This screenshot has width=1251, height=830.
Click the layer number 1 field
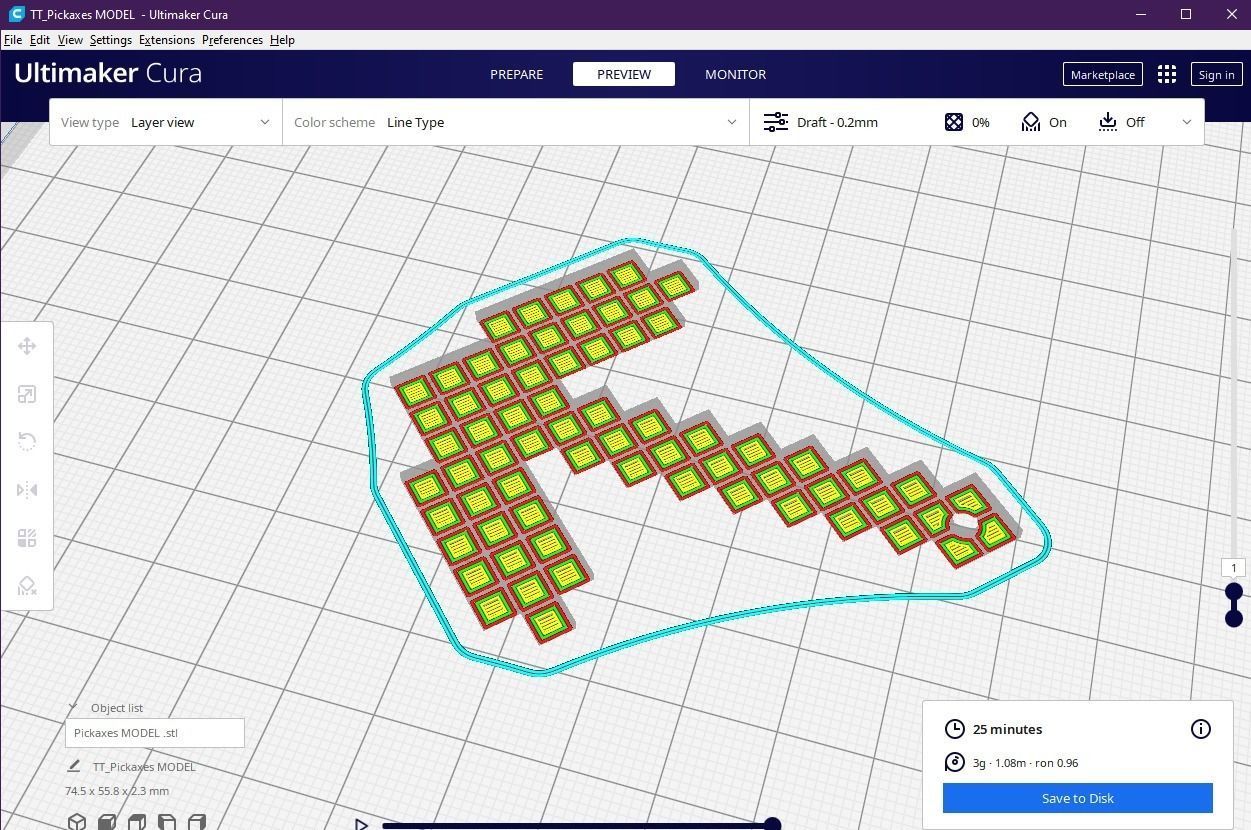[1234, 568]
